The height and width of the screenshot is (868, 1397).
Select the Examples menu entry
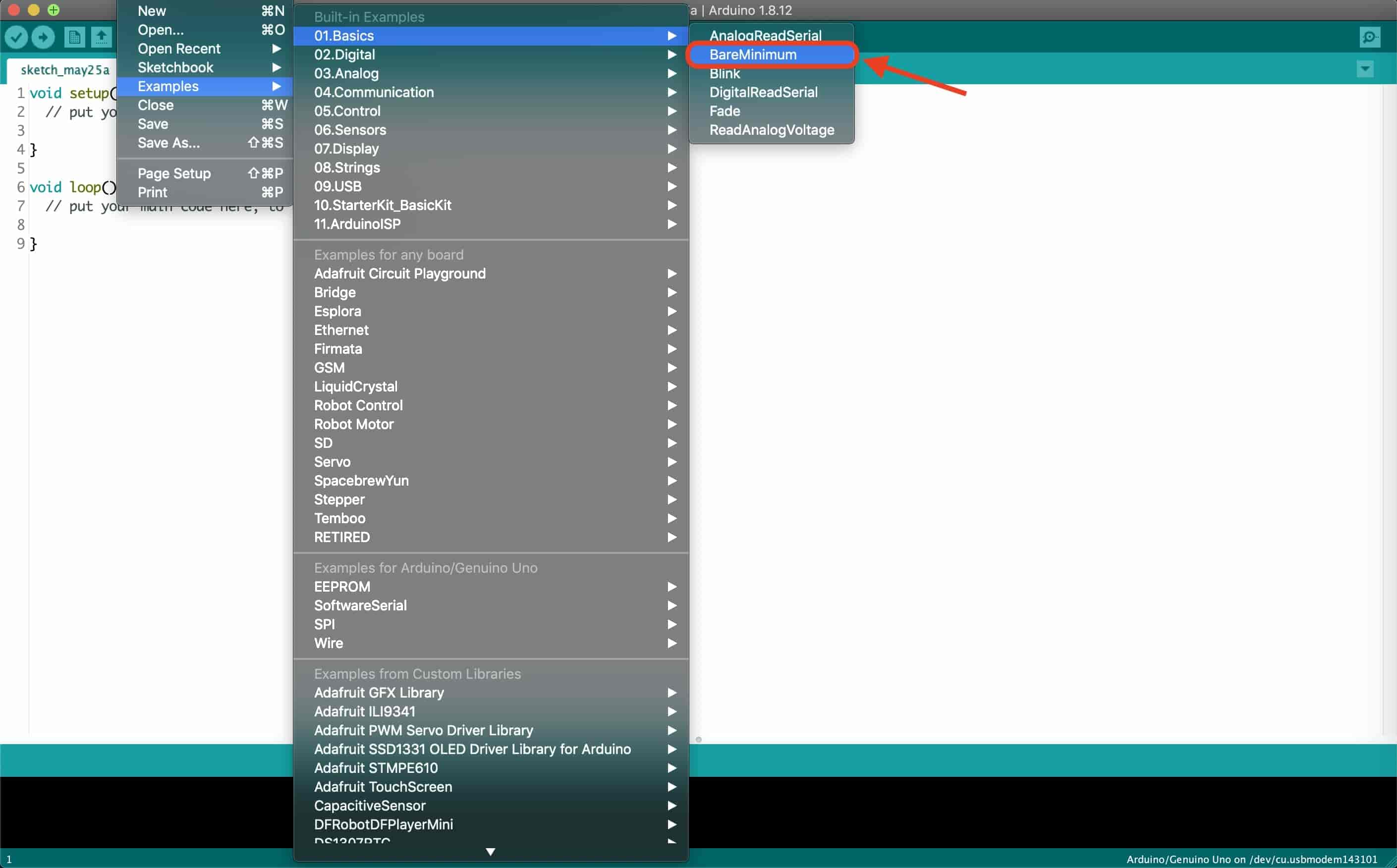(x=205, y=87)
